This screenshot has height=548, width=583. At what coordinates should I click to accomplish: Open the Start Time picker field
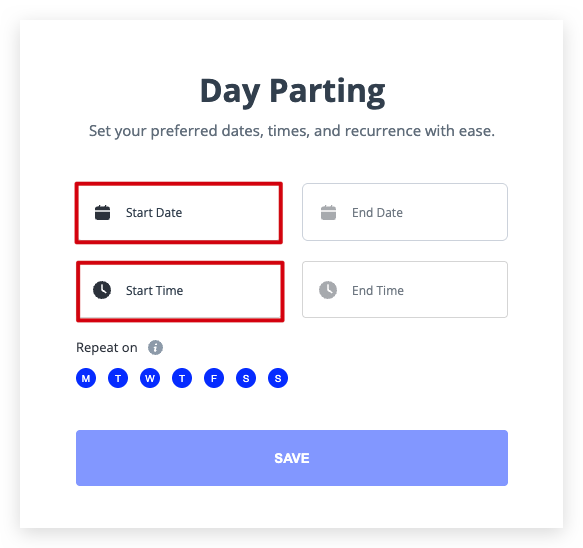(180, 291)
